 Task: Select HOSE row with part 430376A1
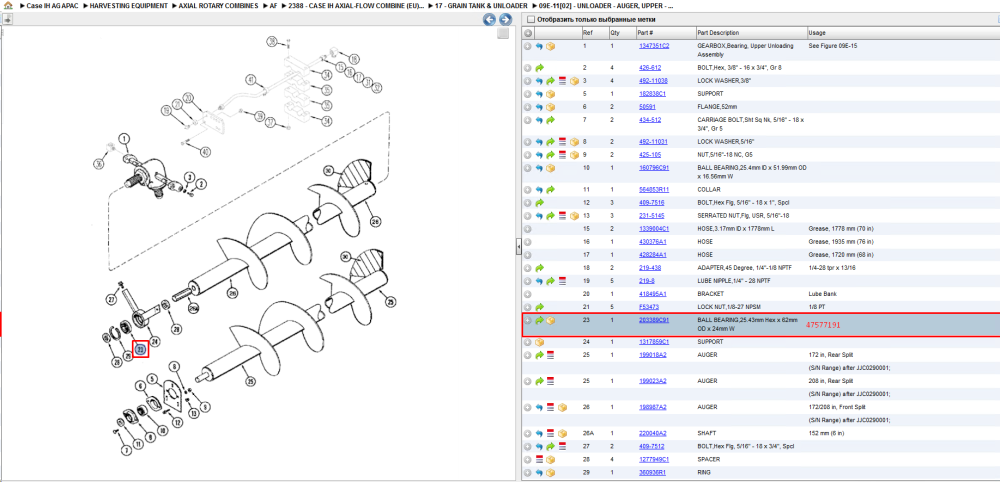(x=760, y=242)
